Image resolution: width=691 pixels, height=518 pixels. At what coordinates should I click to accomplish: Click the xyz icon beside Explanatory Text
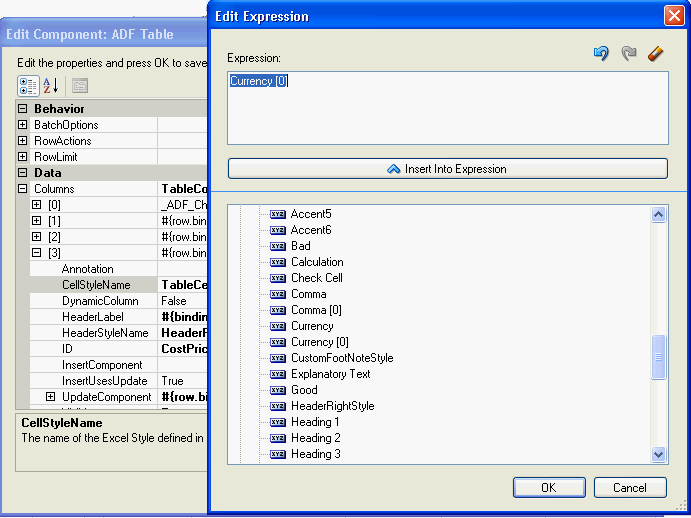(278, 374)
